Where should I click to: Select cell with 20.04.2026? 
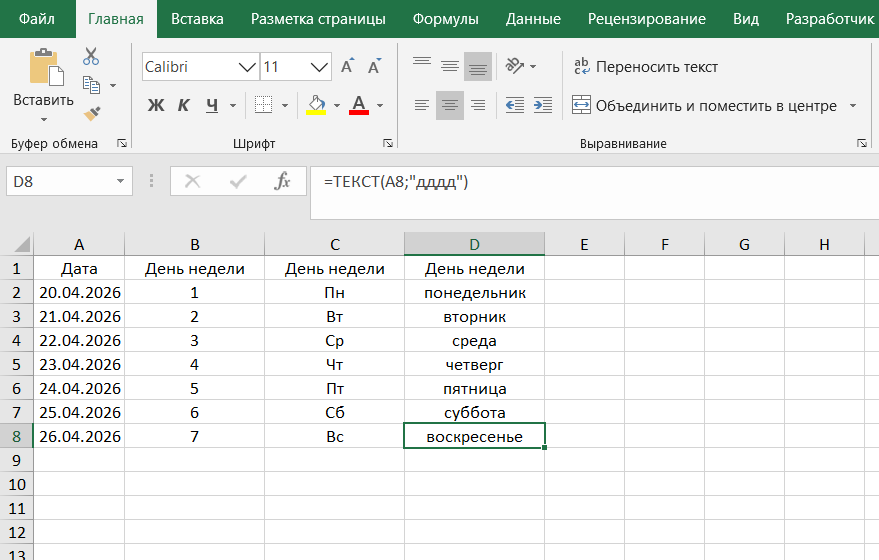pos(79,293)
